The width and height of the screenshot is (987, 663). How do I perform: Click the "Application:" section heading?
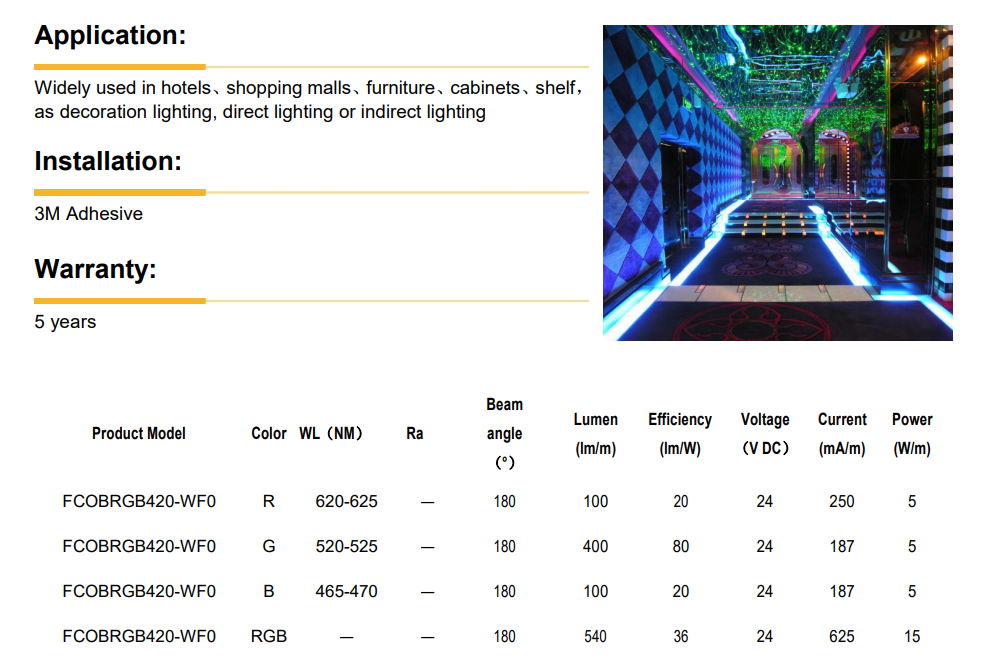(x=110, y=35)
